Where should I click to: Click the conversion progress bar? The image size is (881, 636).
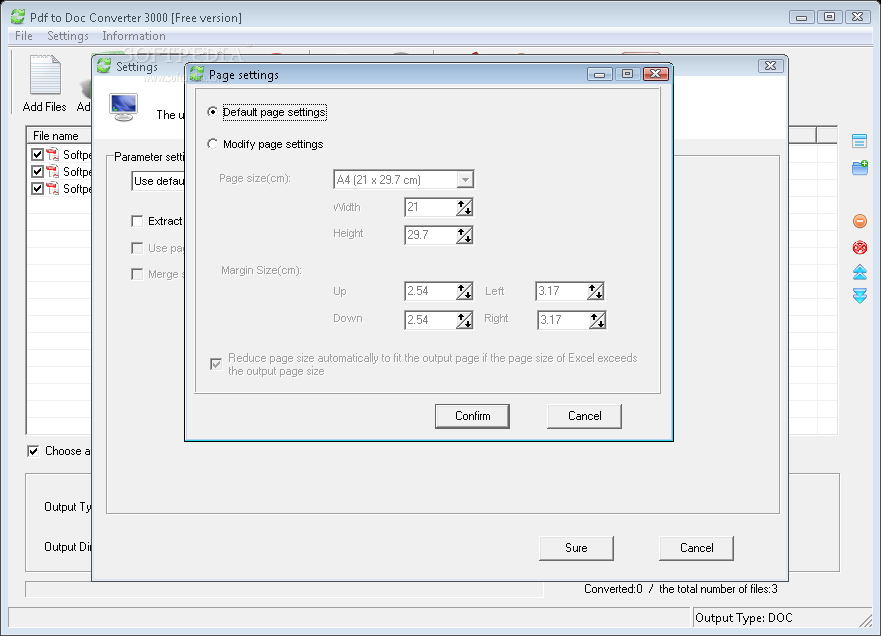point(284,589)
